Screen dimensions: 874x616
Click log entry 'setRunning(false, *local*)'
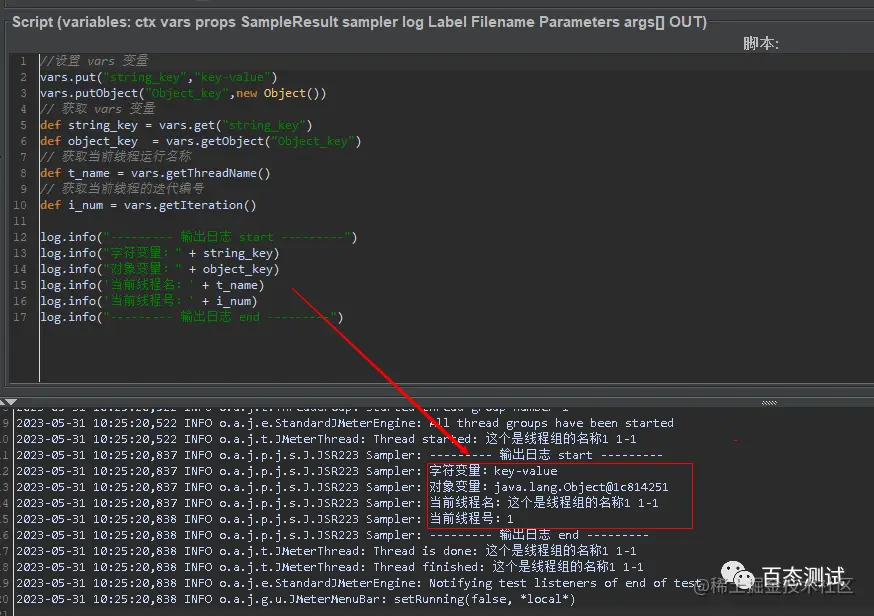click(x=295, y=599)
